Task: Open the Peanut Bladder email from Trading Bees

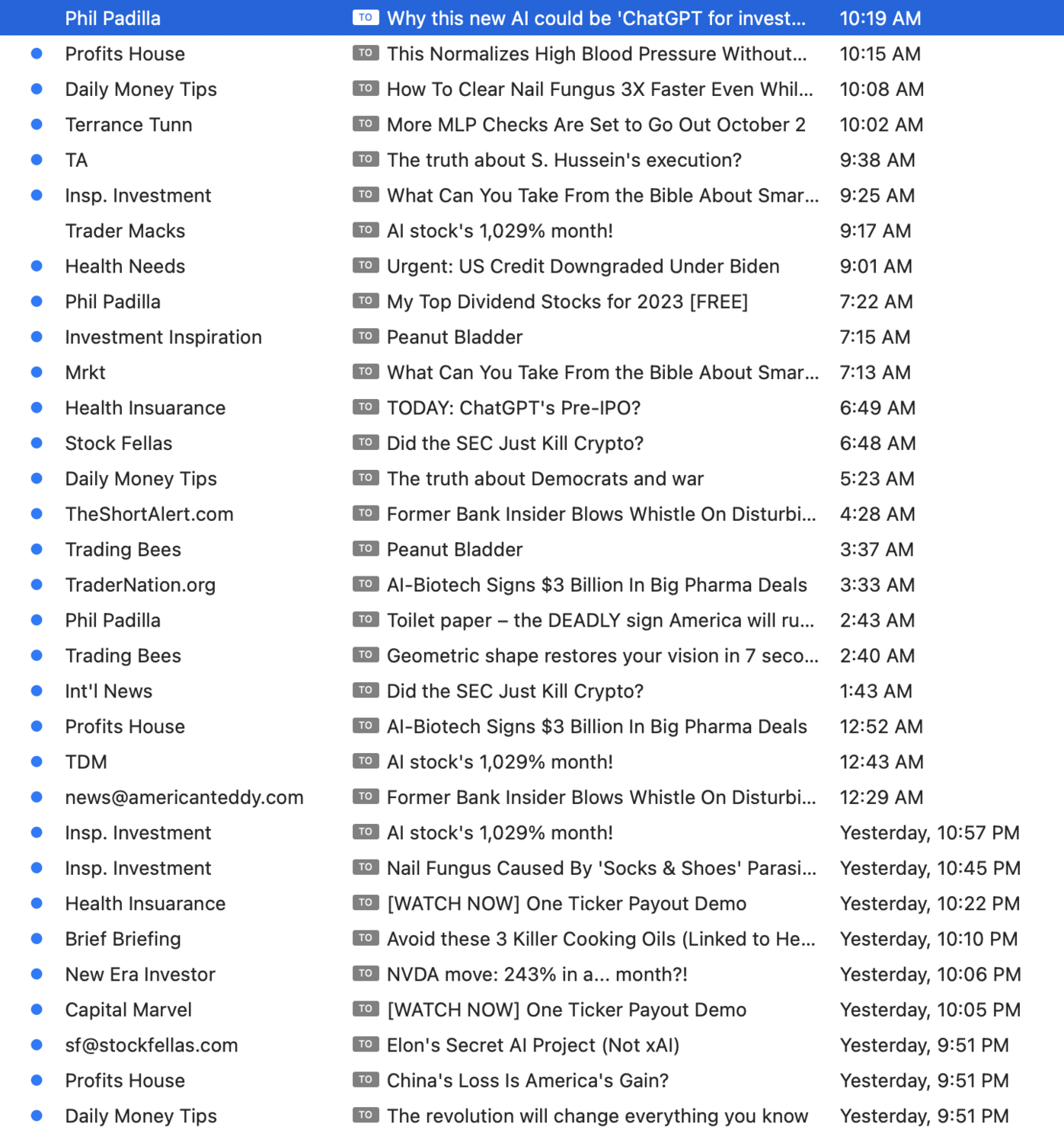Action: click(x=455, y=550)
